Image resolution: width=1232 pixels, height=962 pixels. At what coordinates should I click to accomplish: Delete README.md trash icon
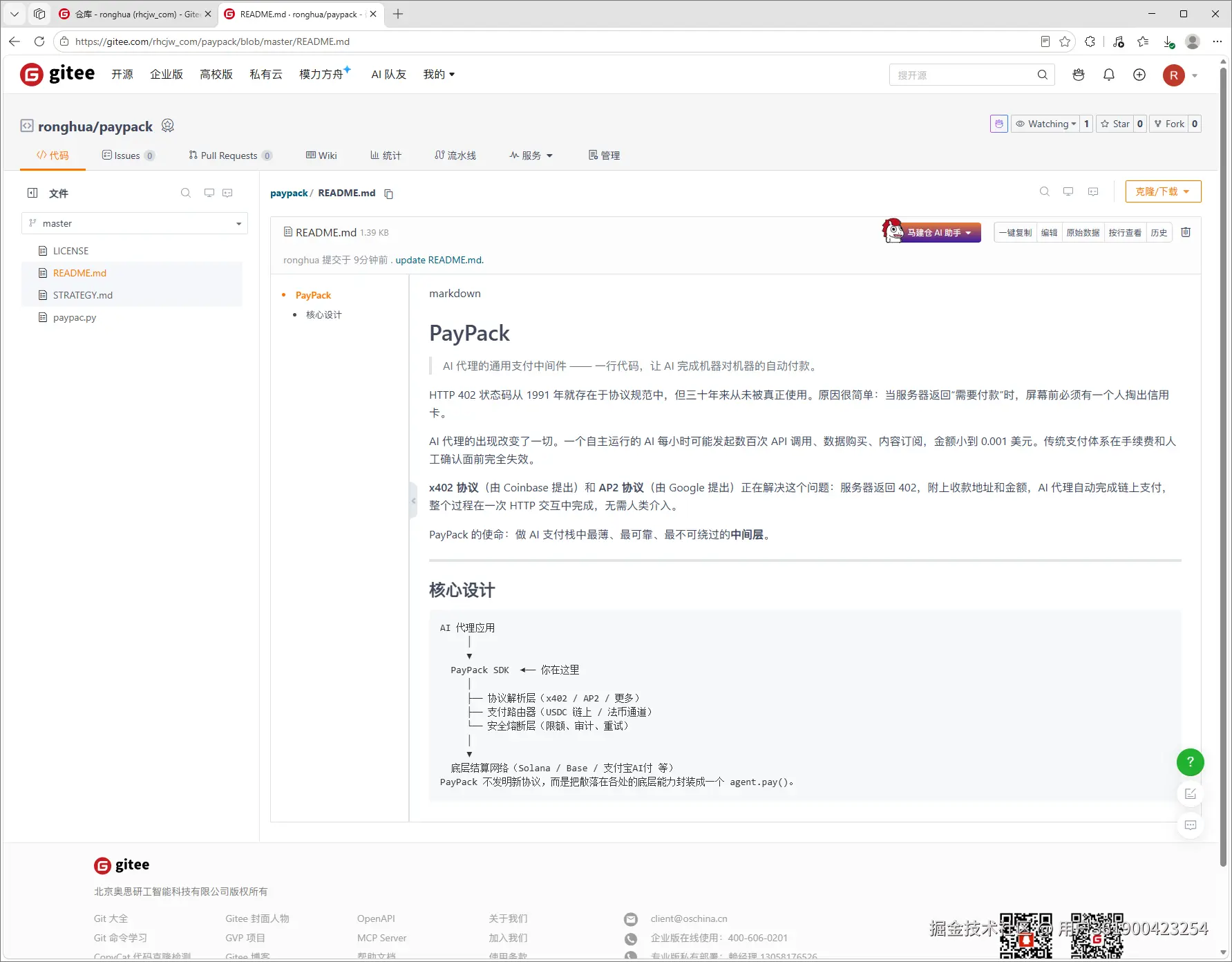(1186, 232)
